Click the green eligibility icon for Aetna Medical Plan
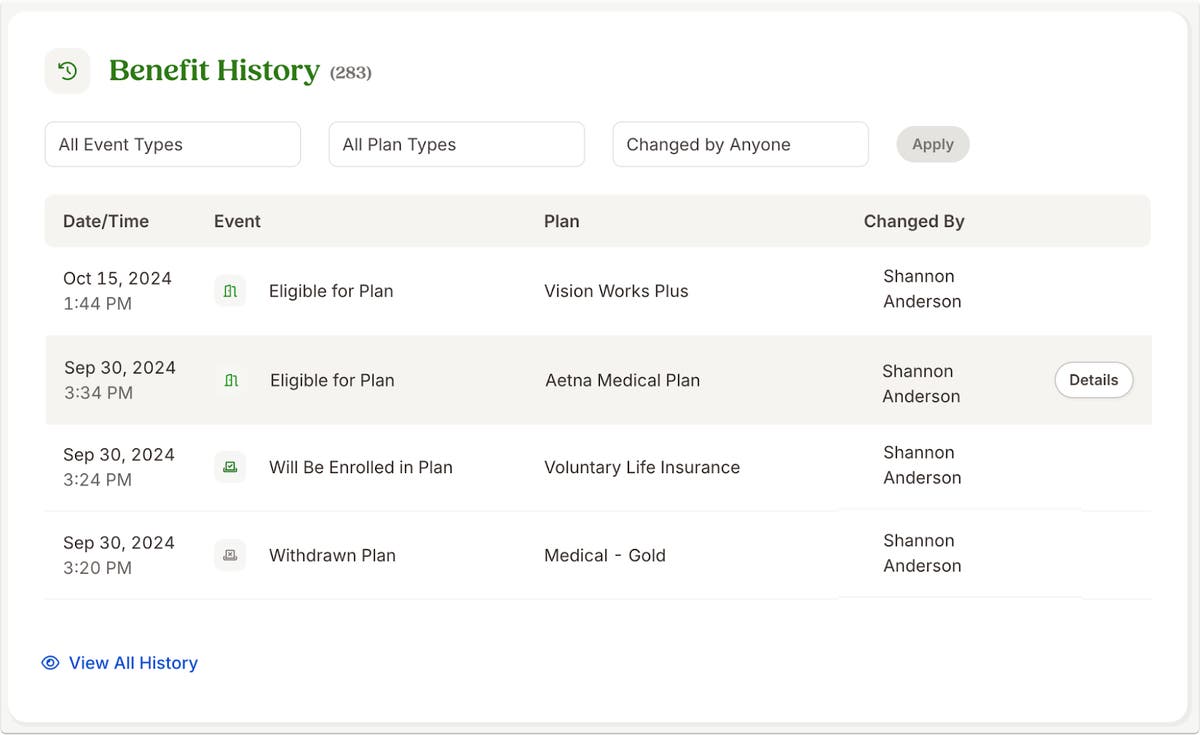 pos(229,380)
